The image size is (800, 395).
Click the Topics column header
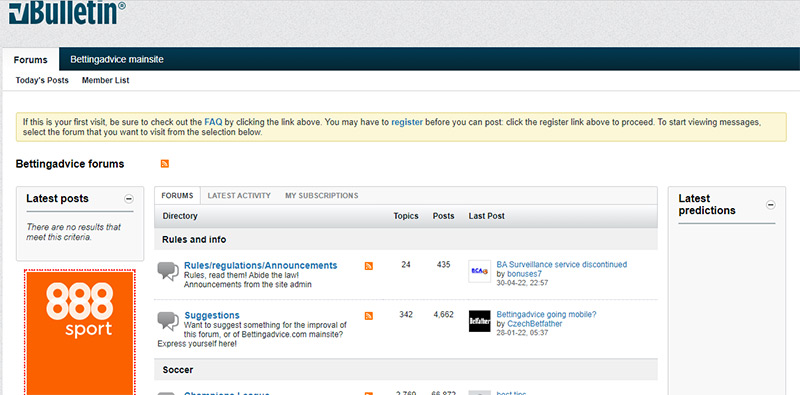(406, 216)
